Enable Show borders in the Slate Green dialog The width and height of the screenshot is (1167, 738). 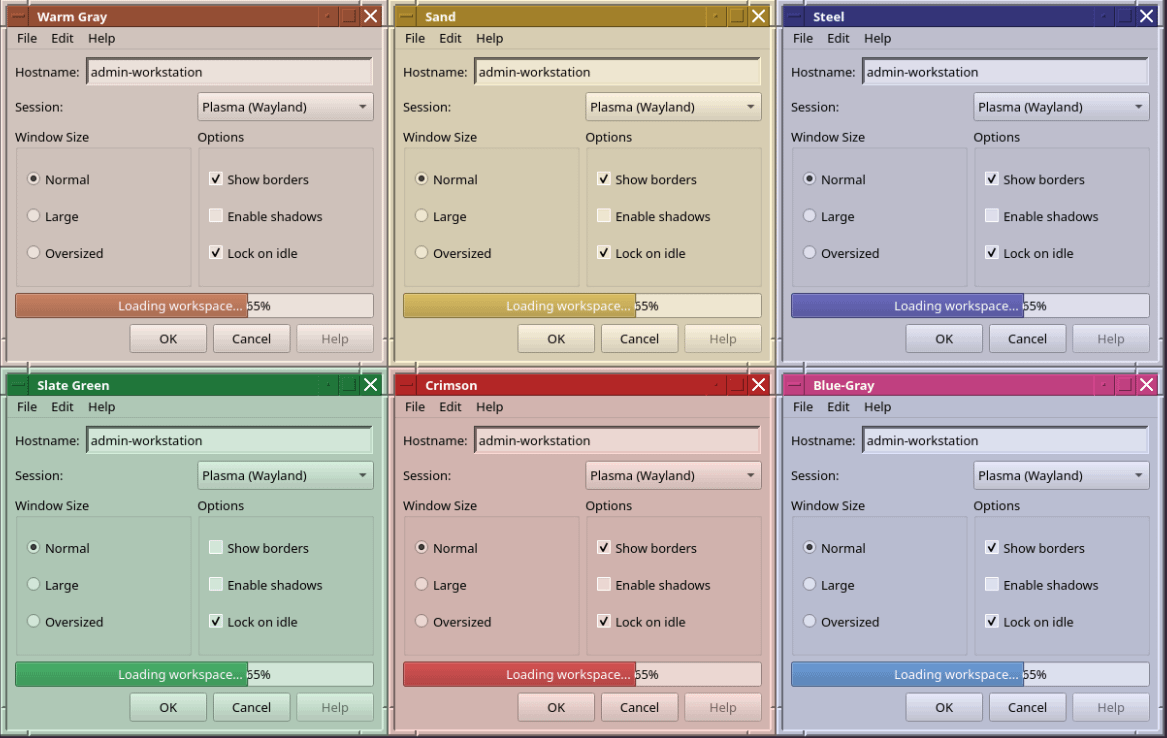[x=215, y=547]
